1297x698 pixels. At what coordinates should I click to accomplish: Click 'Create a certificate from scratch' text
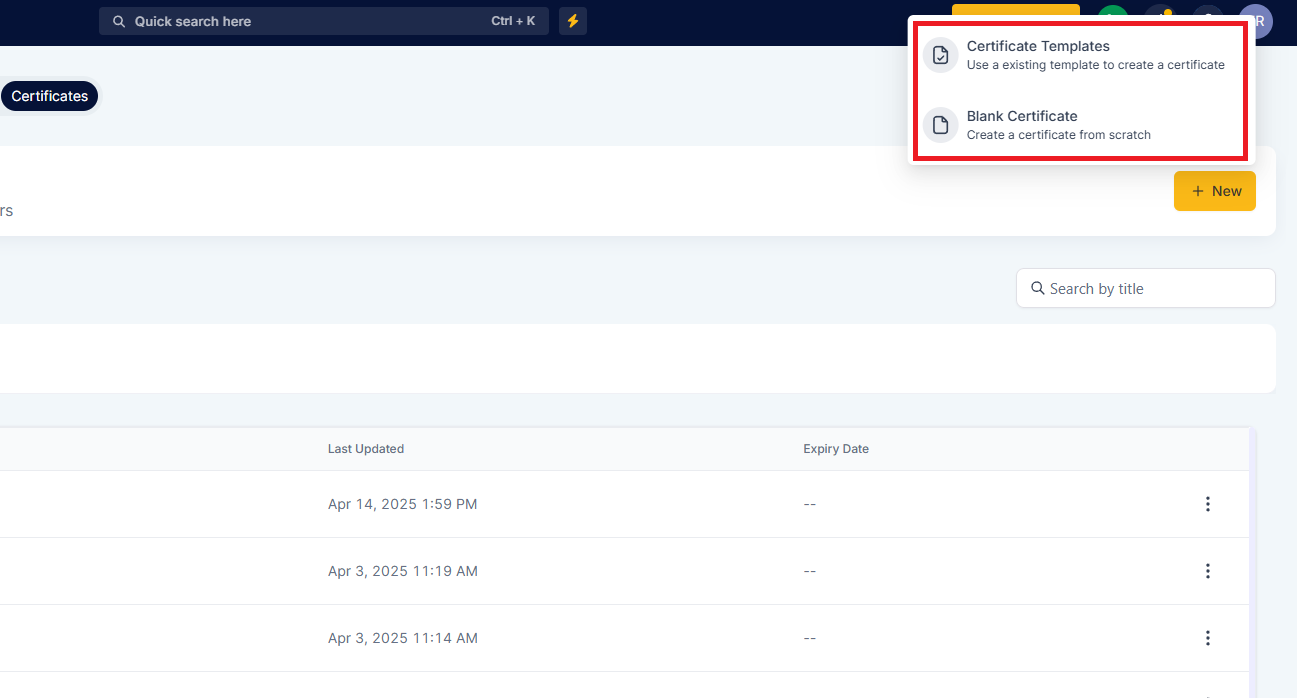pyautogui.click(x=1058, y=135)
